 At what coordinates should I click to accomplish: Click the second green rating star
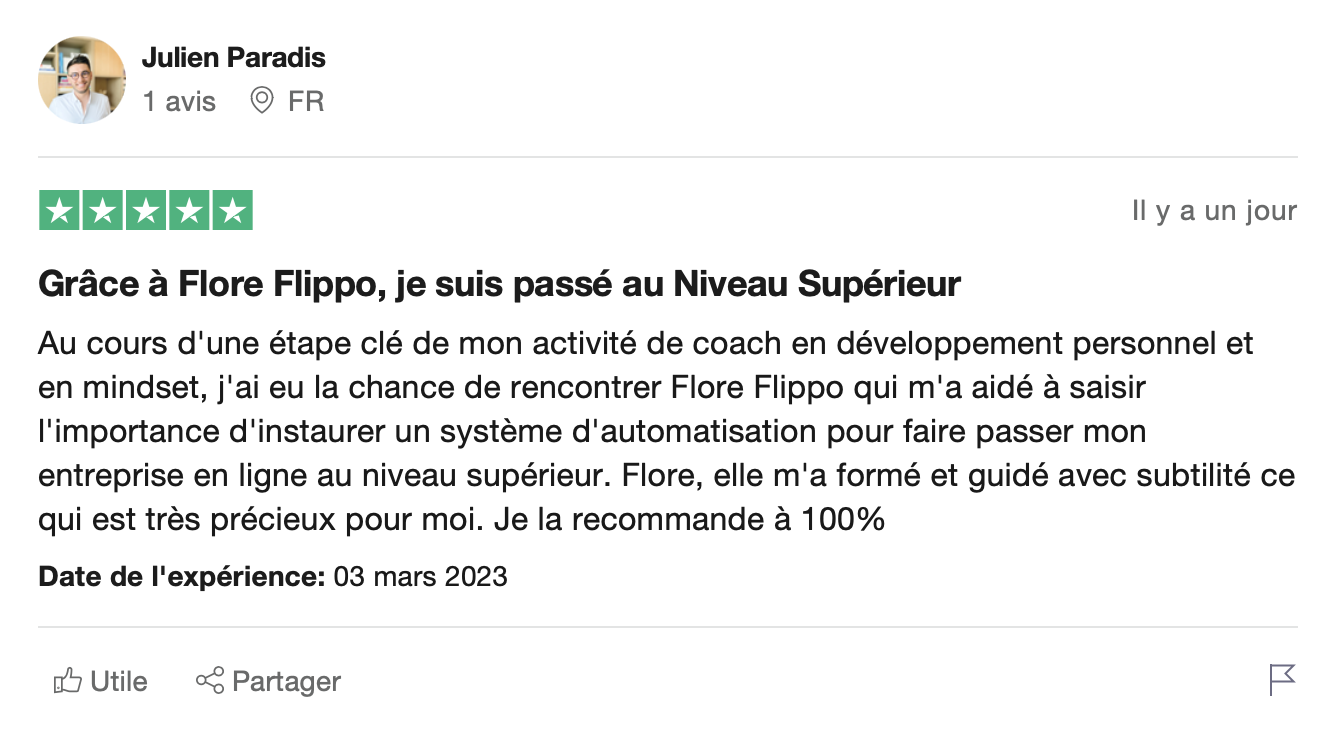point(102,210)
